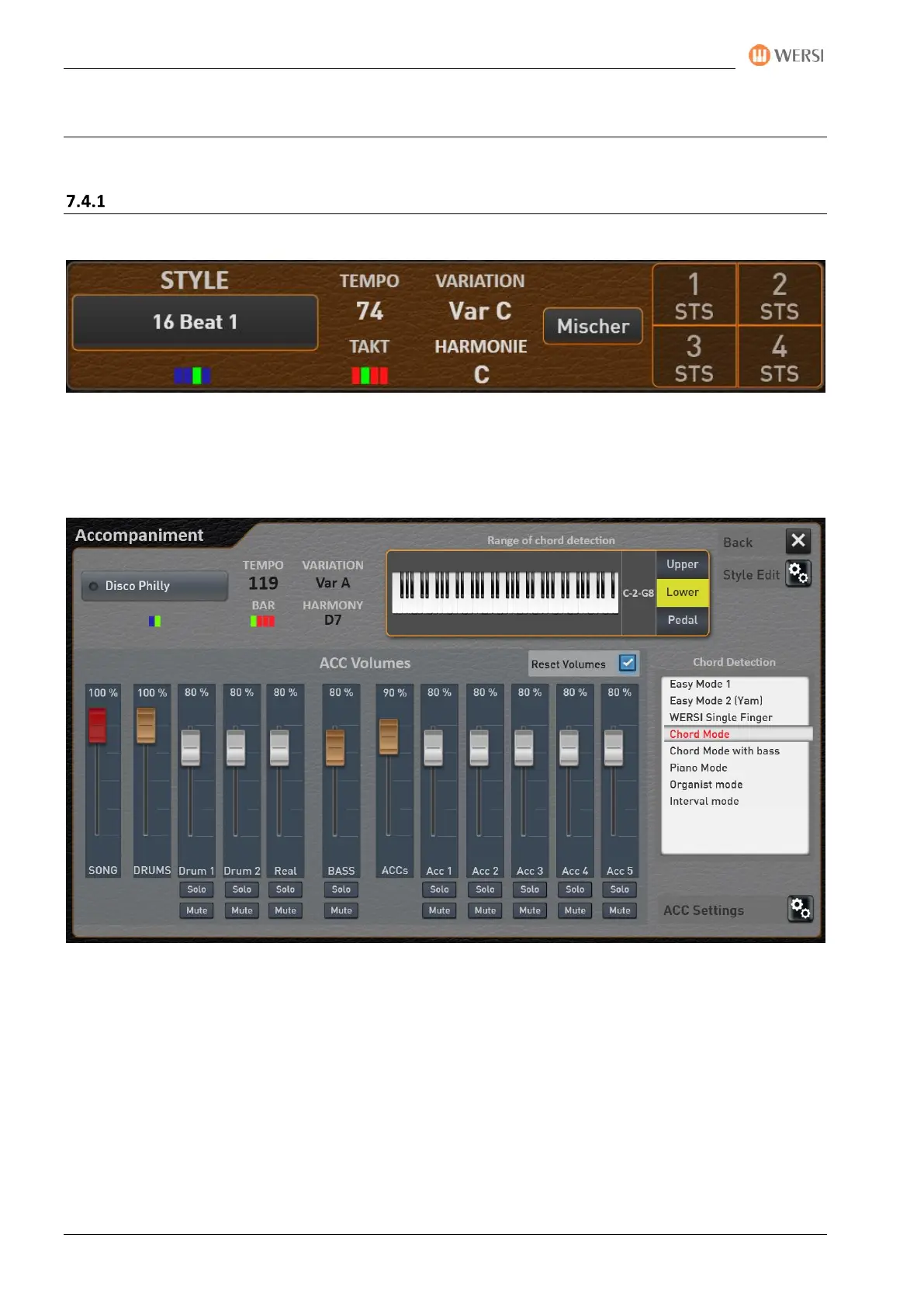
Task: Click the ACC Settings label
Action: tap(704, 910)
